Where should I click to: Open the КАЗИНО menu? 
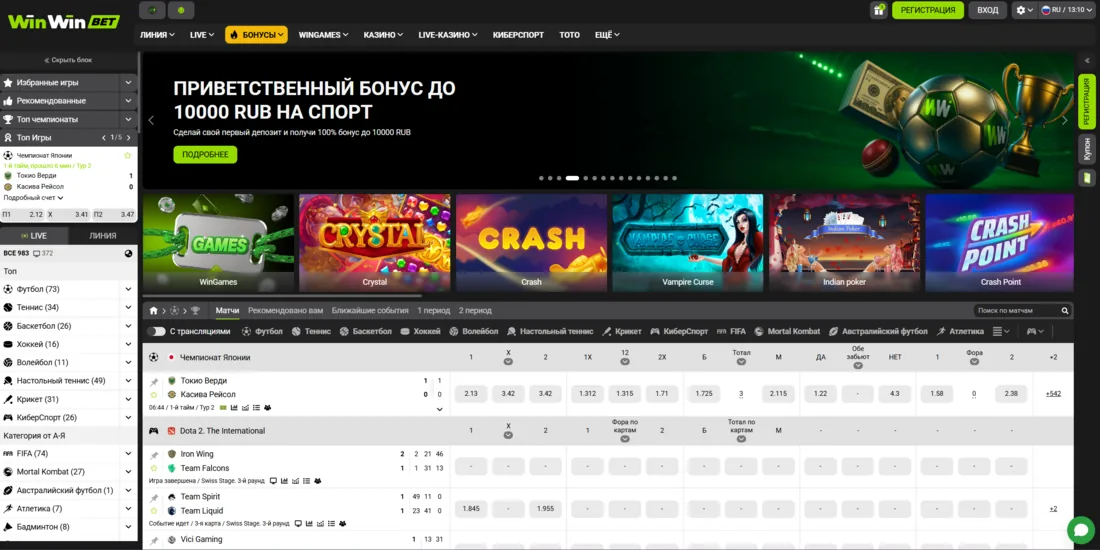coord(384,34)
